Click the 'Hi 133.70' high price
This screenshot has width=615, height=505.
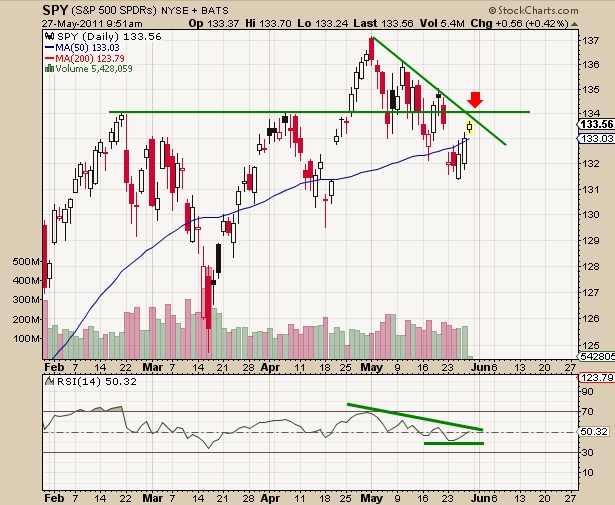(x=268, y=24)
